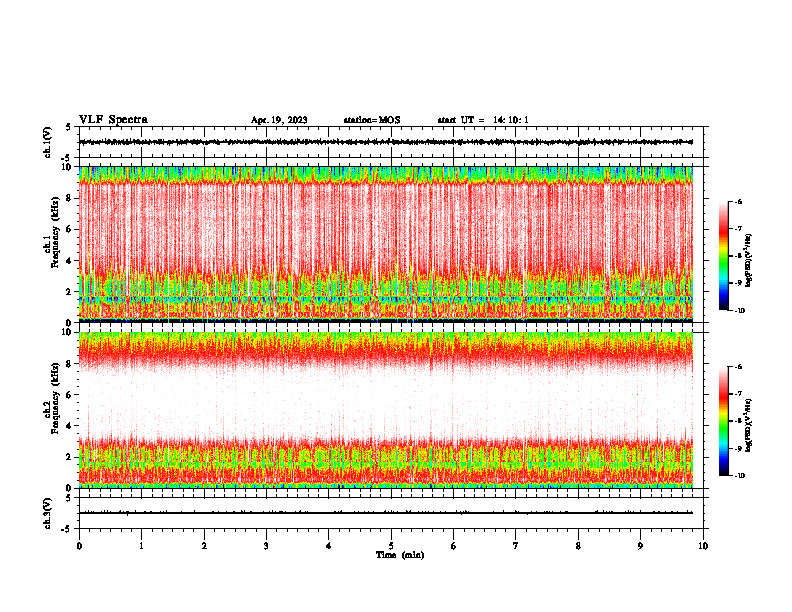Click the "VLF Spectra" plot title
Image resolution: width=792 pixels, height=612 pixels.
tap(113, 120)
